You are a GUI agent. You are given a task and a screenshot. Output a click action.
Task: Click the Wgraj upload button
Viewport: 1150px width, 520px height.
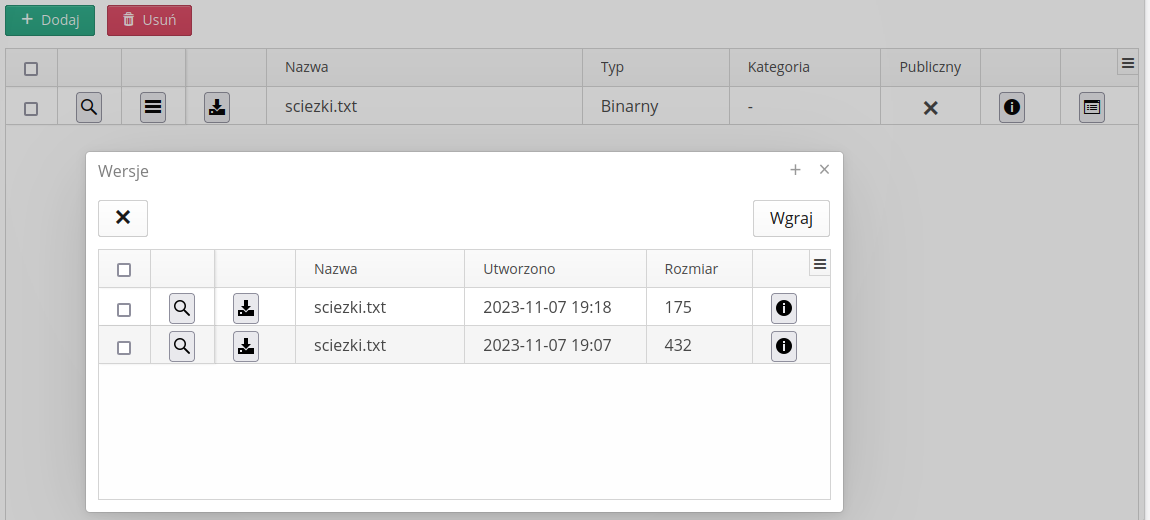[791, 218]
